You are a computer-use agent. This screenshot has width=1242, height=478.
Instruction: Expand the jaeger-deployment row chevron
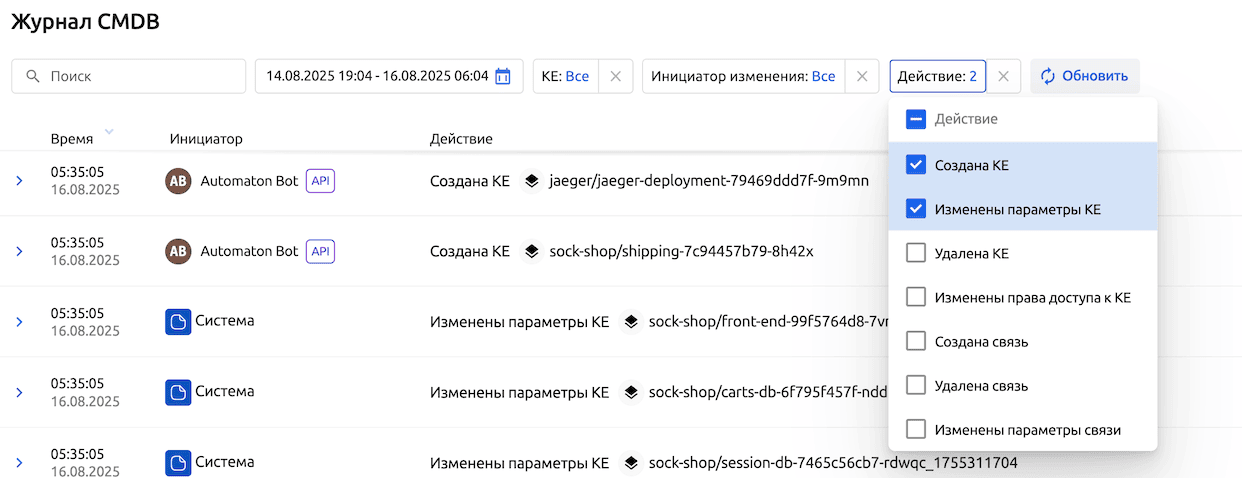tap(19, 181)
